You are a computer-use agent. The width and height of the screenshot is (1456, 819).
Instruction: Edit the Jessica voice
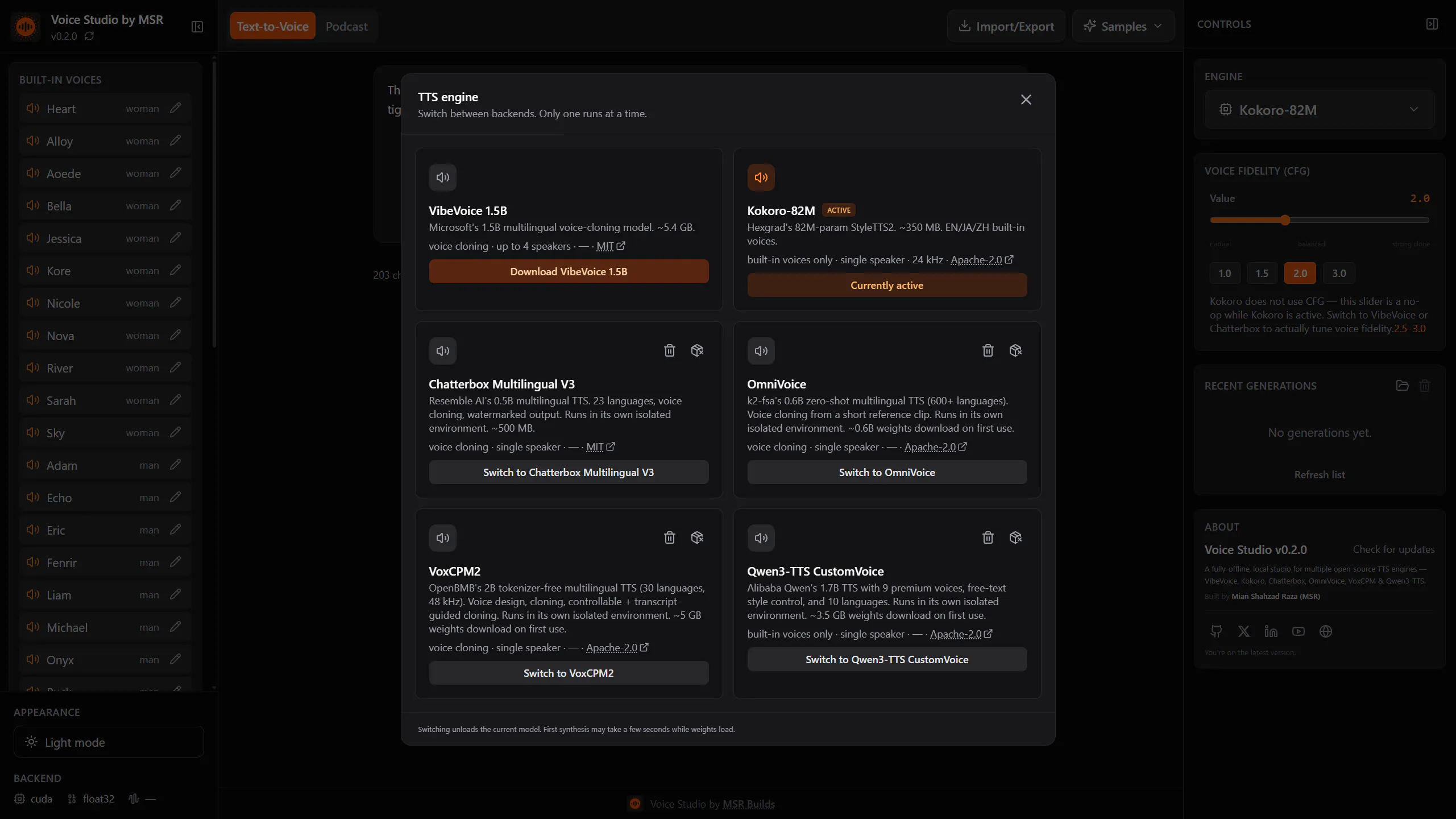(176, 237)
